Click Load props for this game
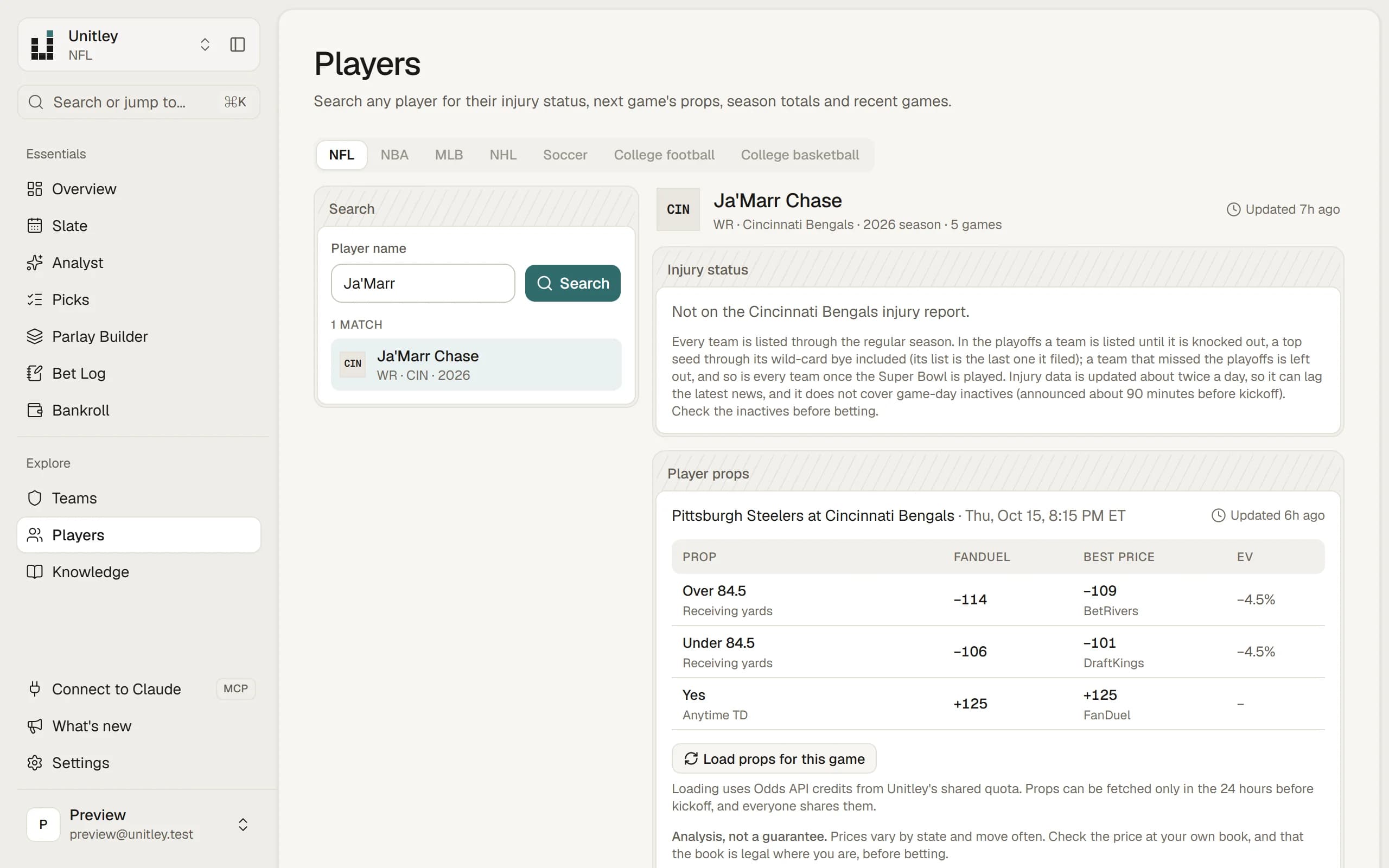Image resolution: width=1389 pixels, height=868 pixels. [x=774, y=759]
